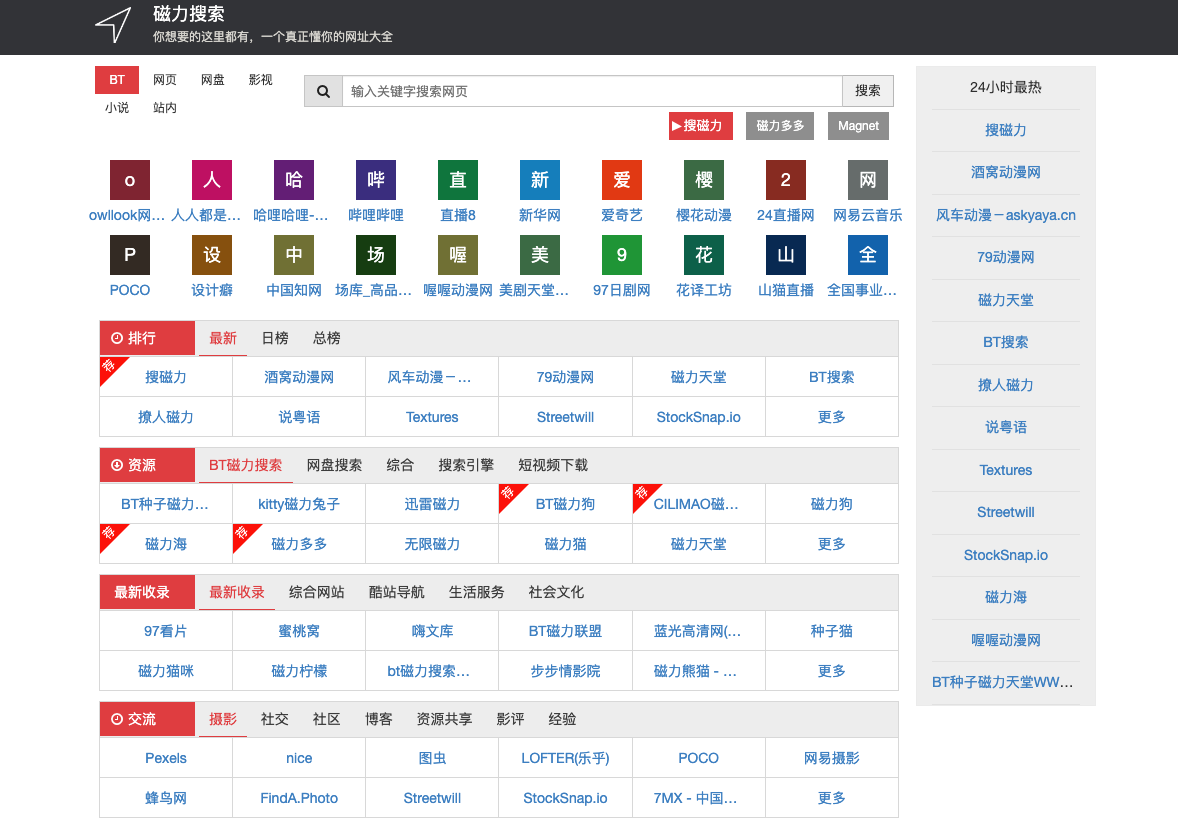1178x828 pixels.
Task: Open the POCO tile icon with letter P
Action: pyautogui.click(x=130, y=255)
